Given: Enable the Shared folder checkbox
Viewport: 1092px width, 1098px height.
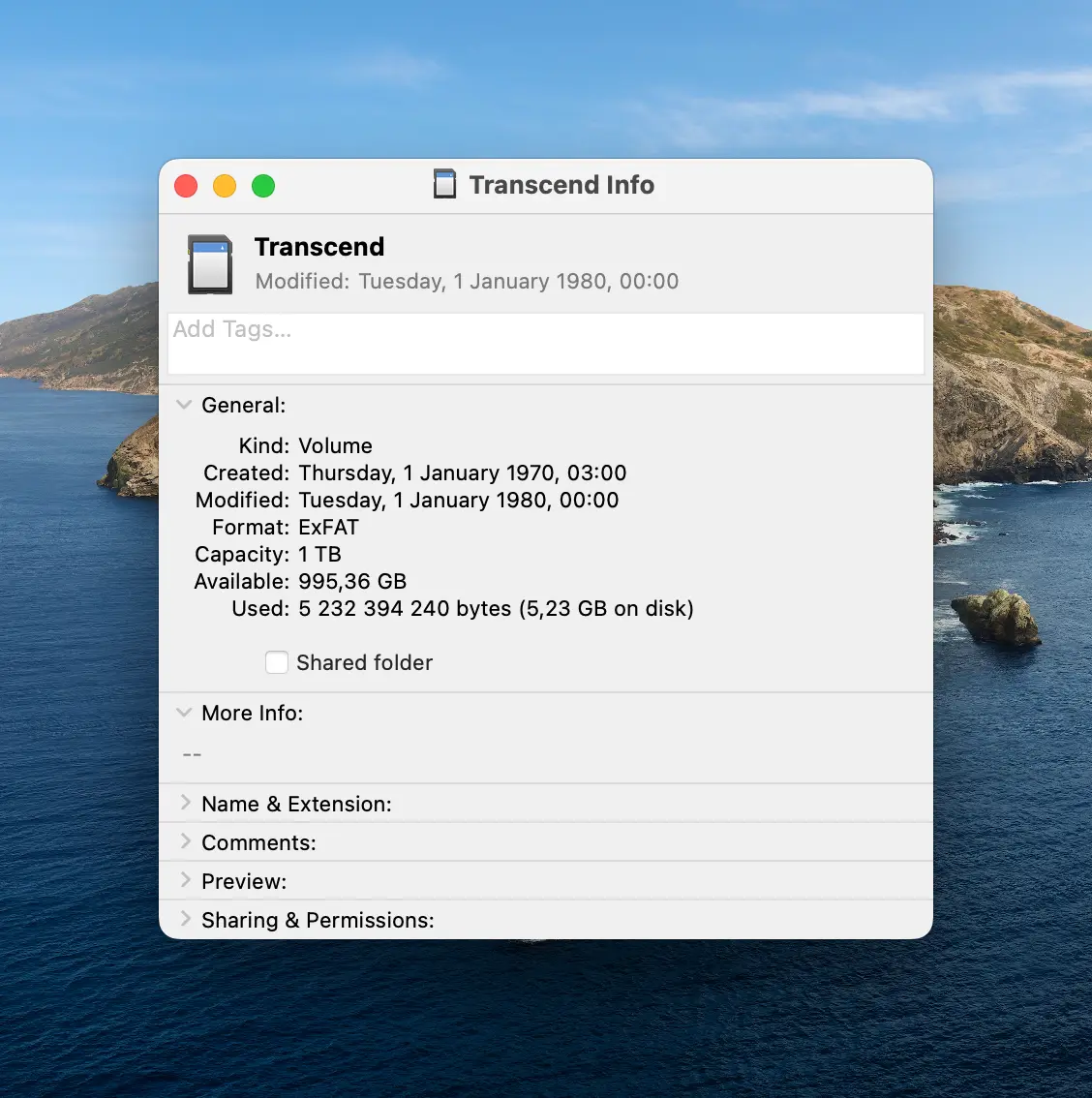Looking at the screenshot, I should [277, 661].
